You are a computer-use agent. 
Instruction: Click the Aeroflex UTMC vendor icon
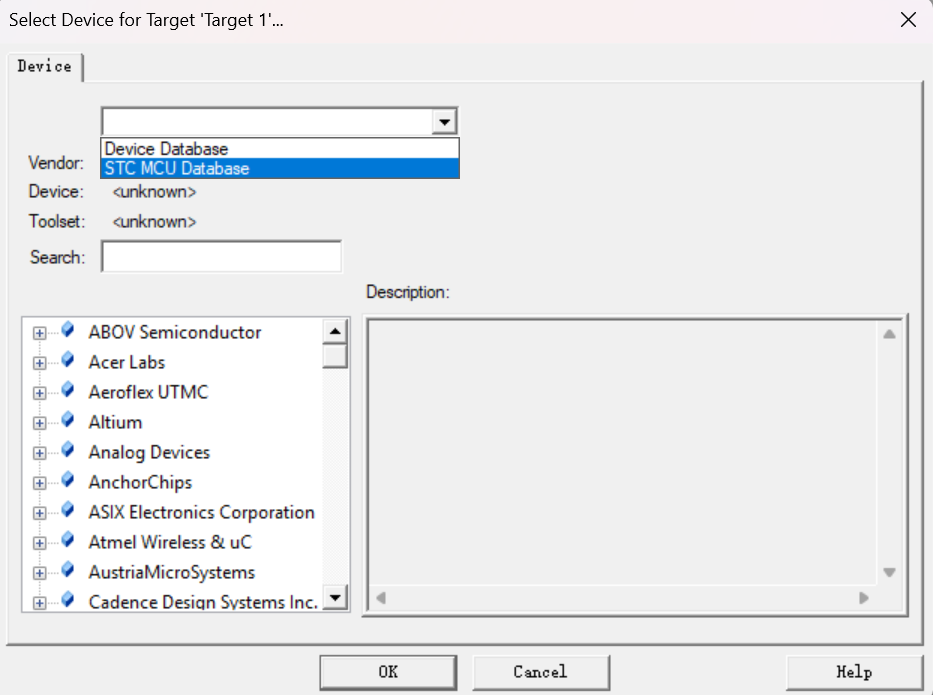coord(68,389)
